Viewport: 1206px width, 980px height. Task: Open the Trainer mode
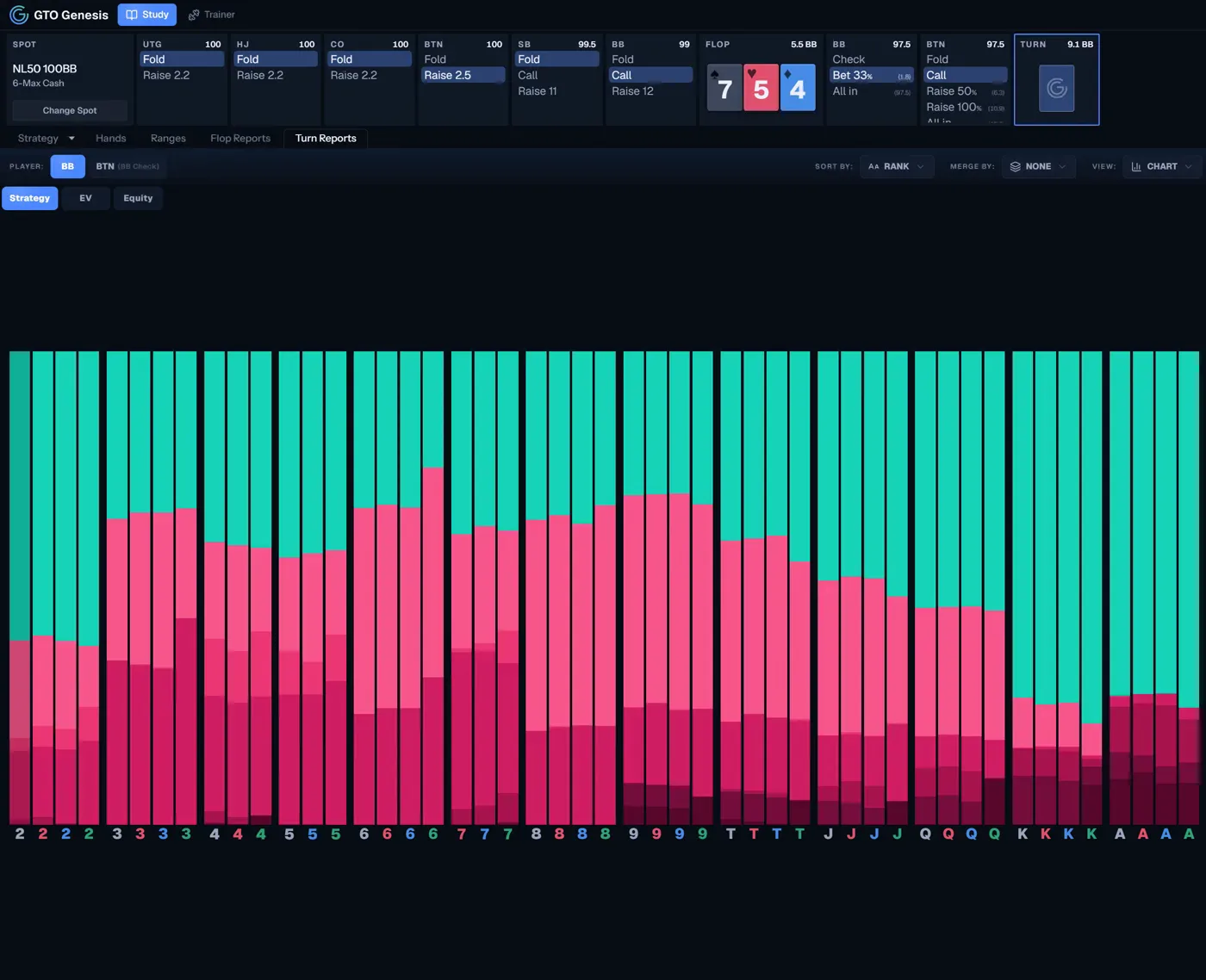pos(212,15)
